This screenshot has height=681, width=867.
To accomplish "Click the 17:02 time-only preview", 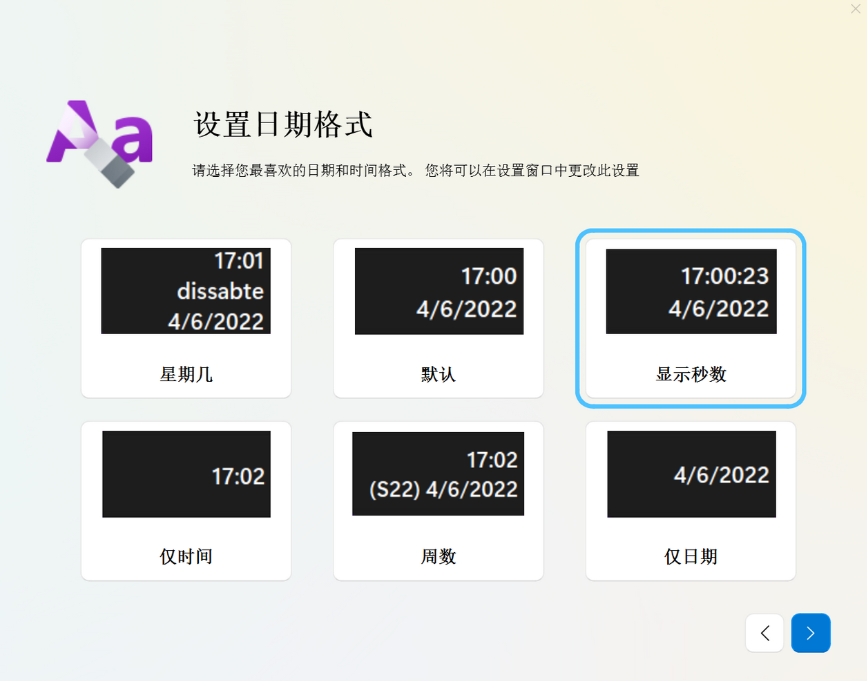I will (186, 473).
